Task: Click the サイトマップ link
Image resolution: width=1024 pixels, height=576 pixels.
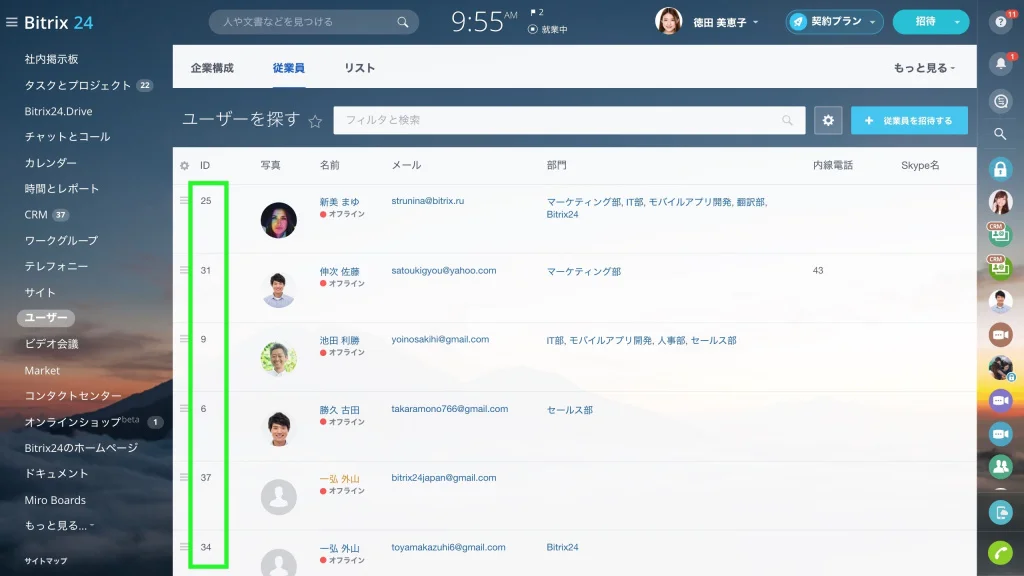Action: click(46, 561)
